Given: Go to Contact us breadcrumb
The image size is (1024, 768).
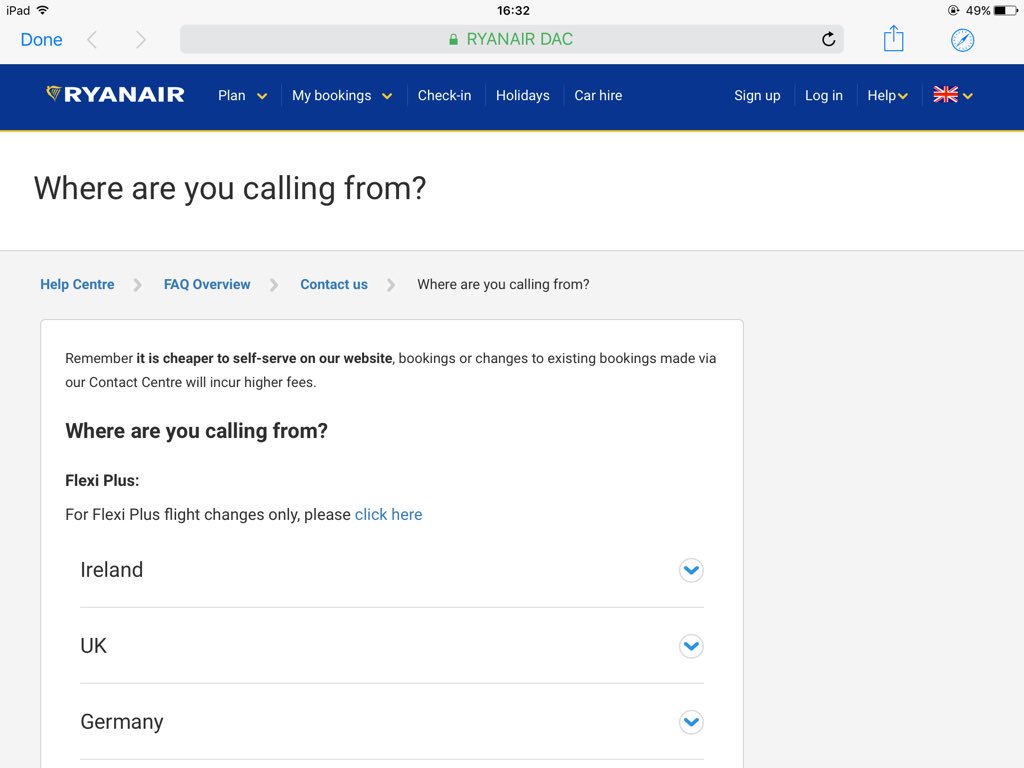Looking at the screenshot, I should (334, 284).
